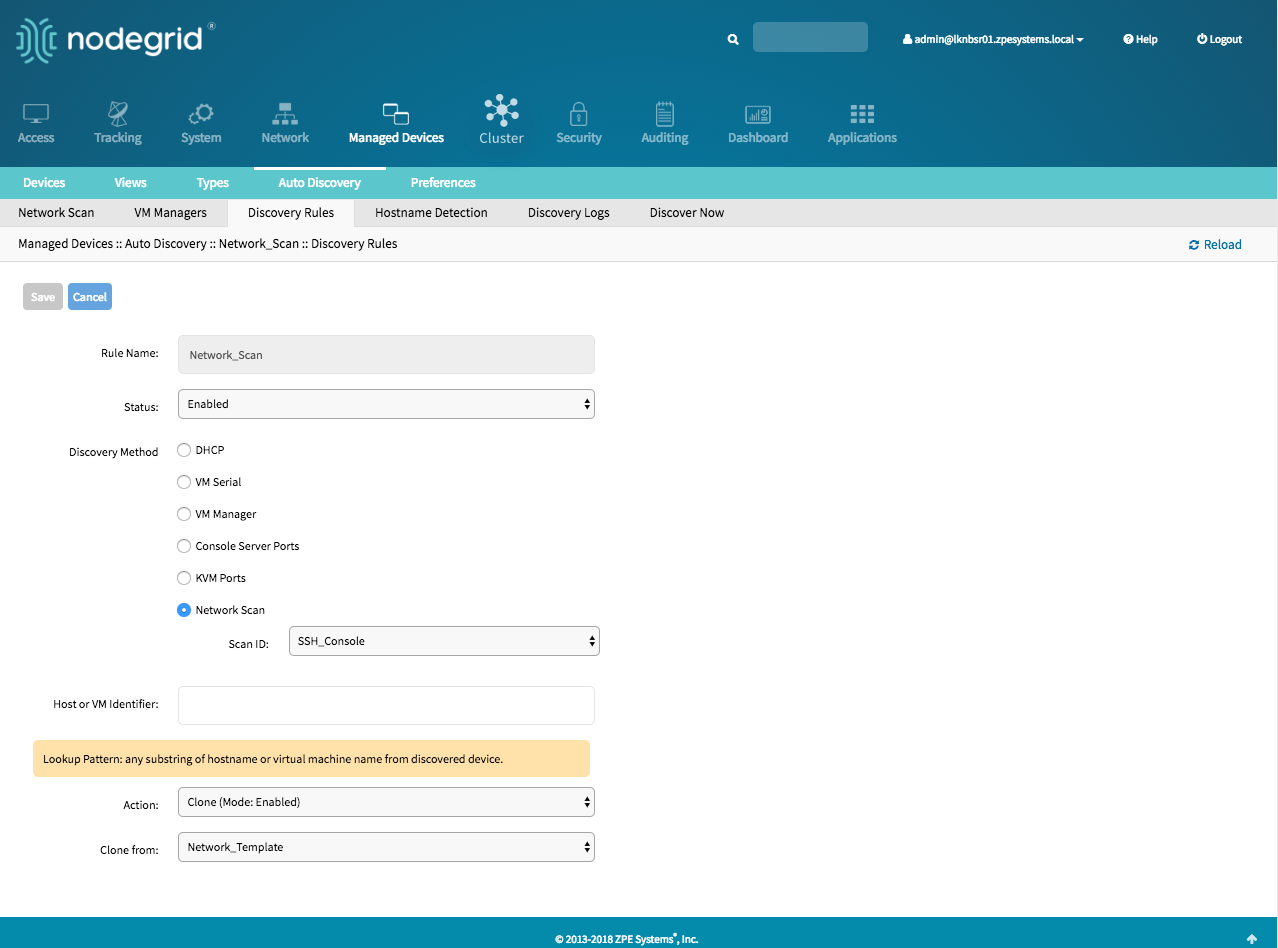
Task: Select the Network Scan discovery method
Action: pyautogui.click(x=184, y=610)
